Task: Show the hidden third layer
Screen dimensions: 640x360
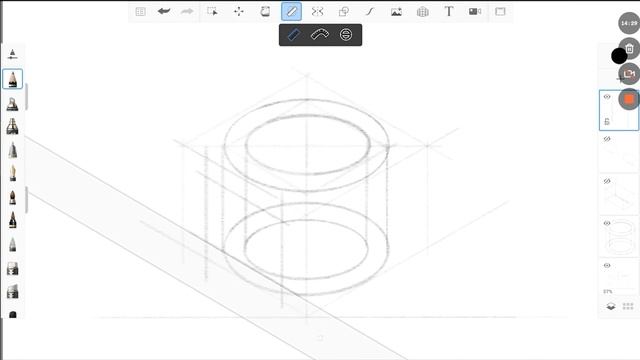Action: (607, 181)
